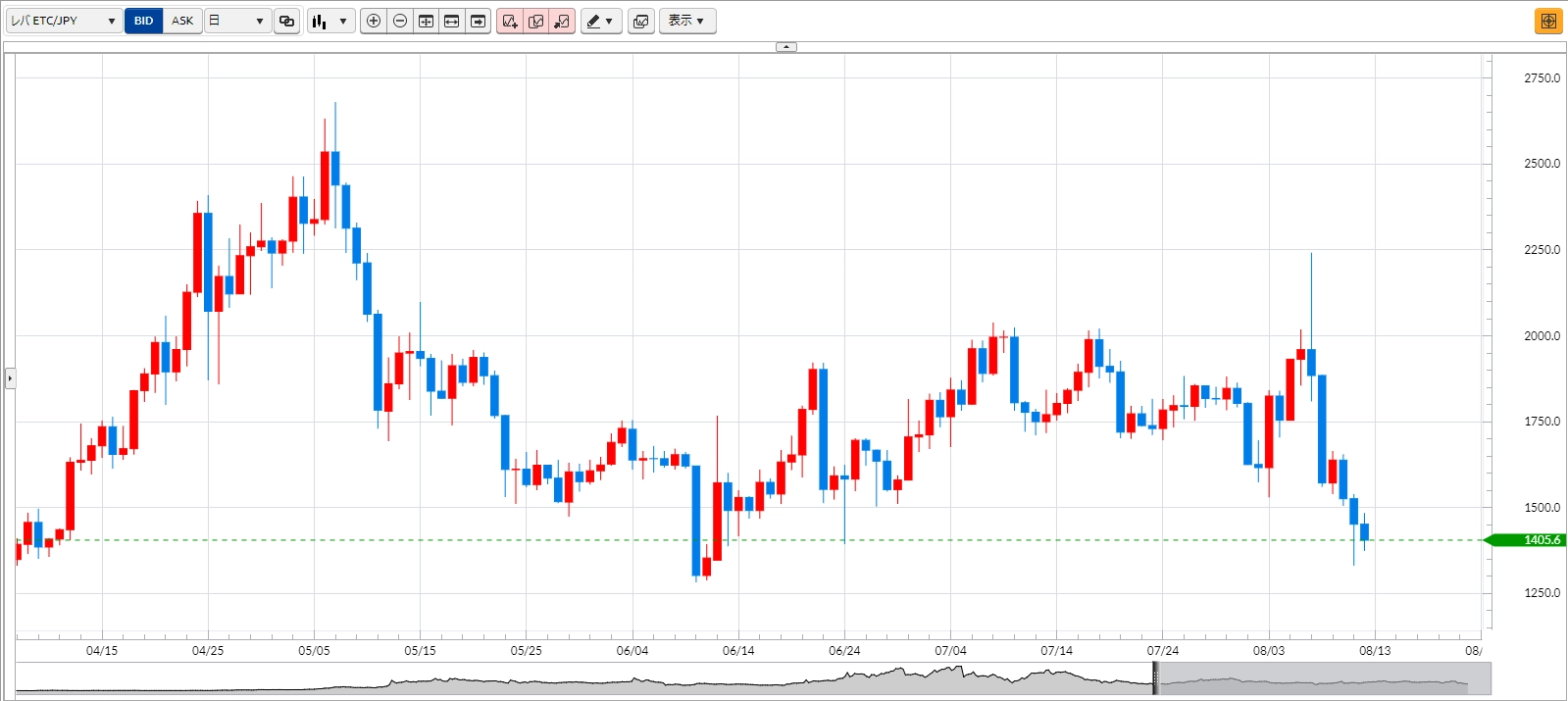The width and height of the screenshot is (1568, 701).
Task: Open the candlestick chart type dropdown
Action: tap(330, 21)
